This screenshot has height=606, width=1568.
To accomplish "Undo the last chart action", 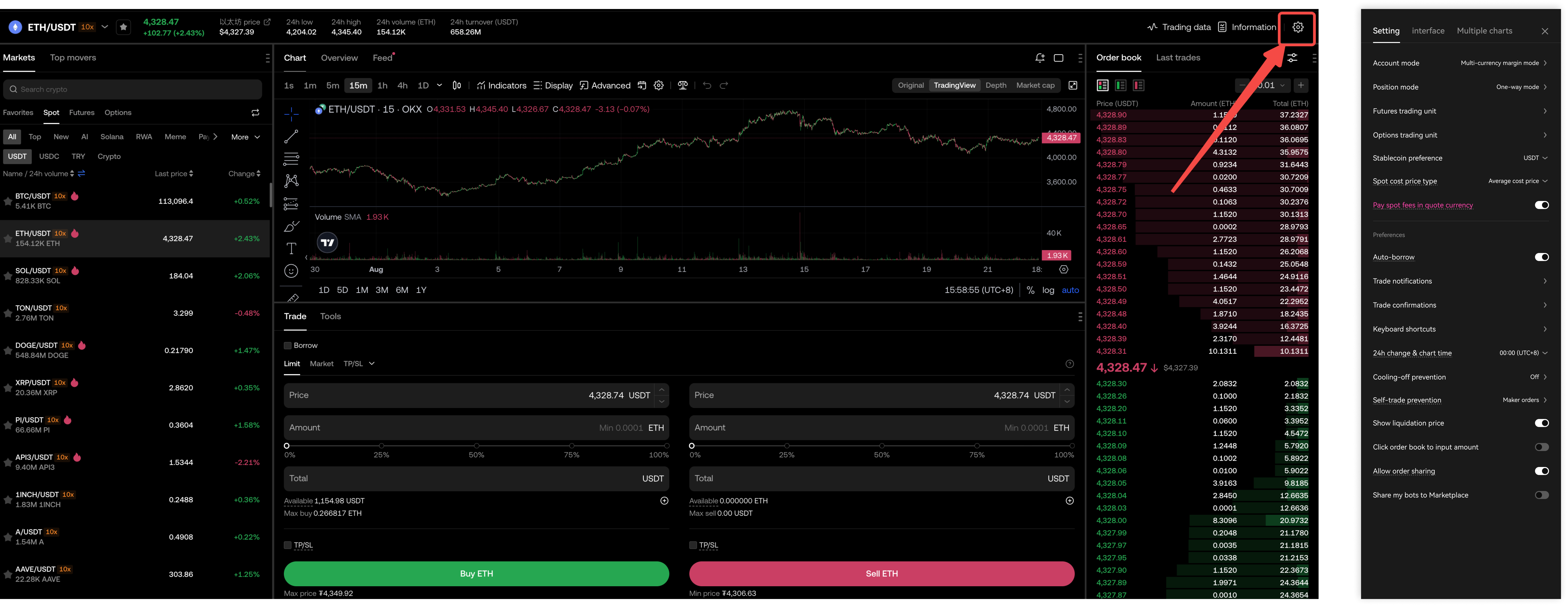I will pyautogui.click(x=707, y=85).
